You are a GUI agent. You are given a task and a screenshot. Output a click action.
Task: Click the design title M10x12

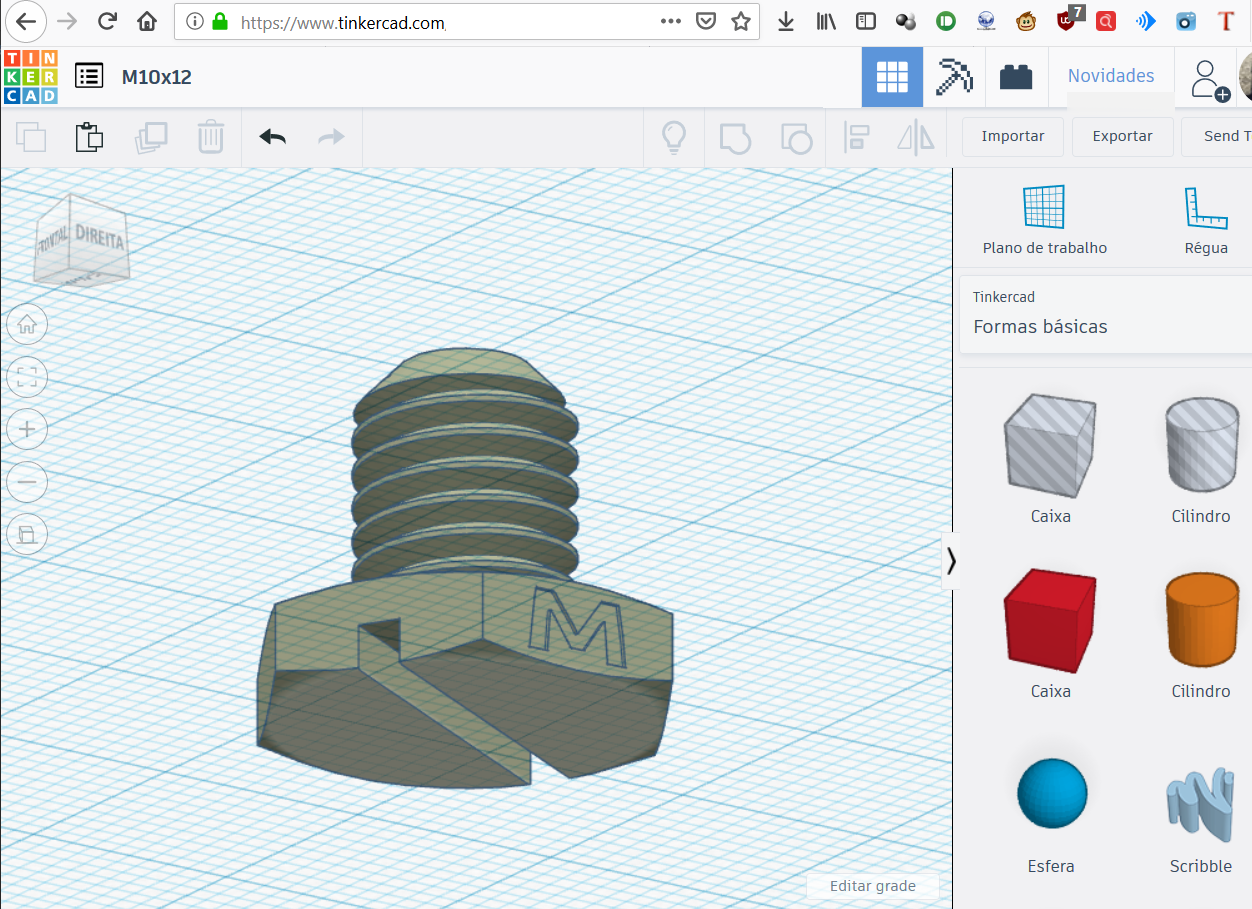[157, 77]
